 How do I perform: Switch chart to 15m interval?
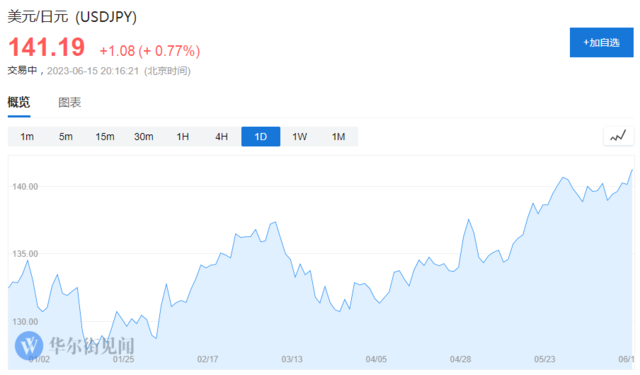click(105, 137)
